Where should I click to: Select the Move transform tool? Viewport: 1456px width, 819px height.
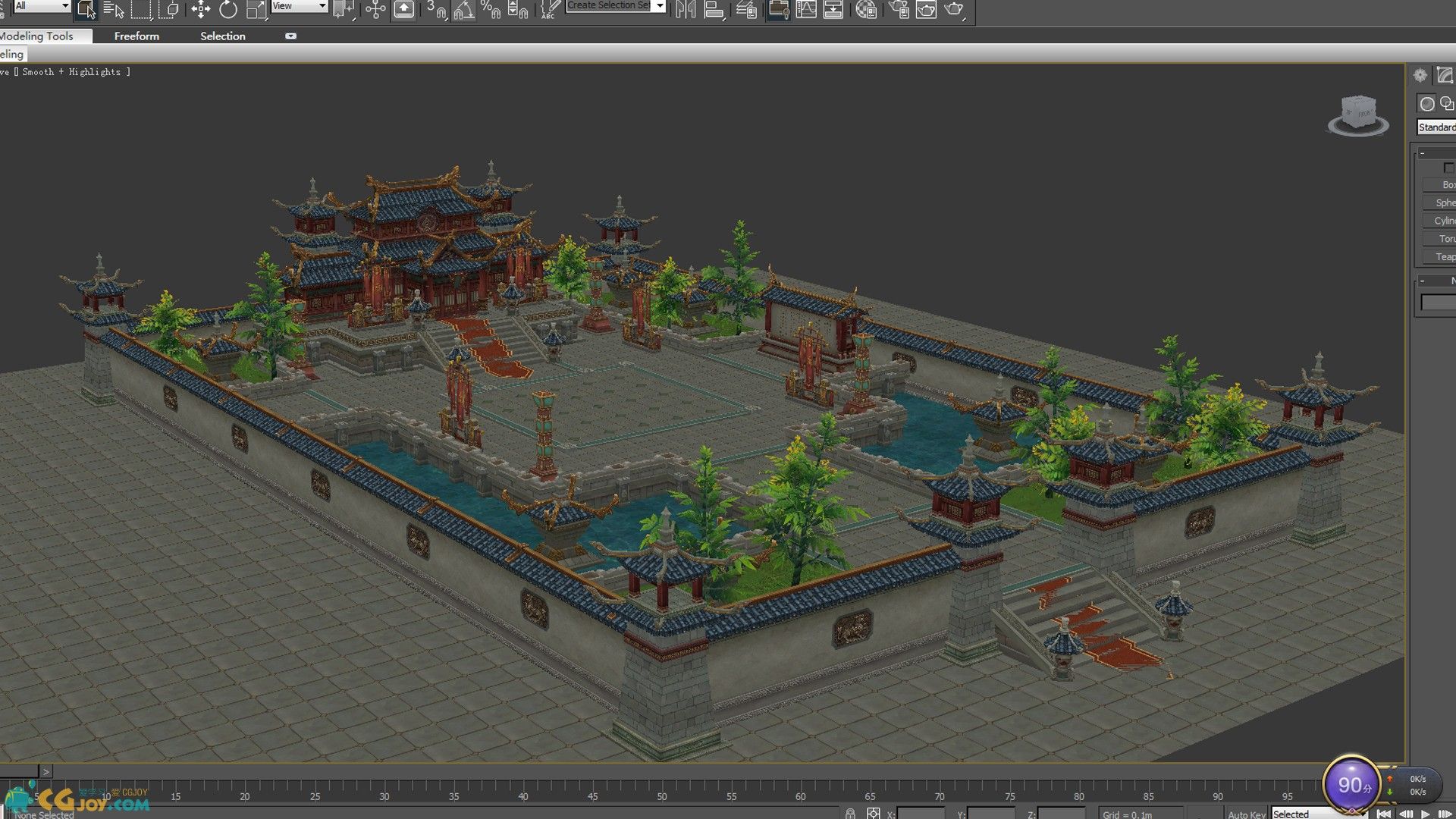point(200,9)
